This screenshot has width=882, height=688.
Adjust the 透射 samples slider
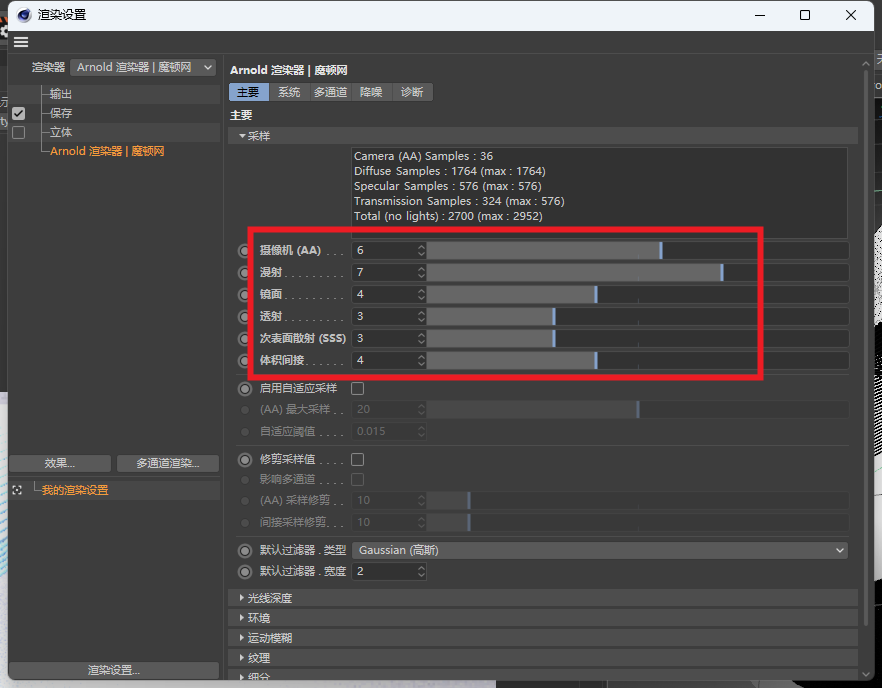637,317
